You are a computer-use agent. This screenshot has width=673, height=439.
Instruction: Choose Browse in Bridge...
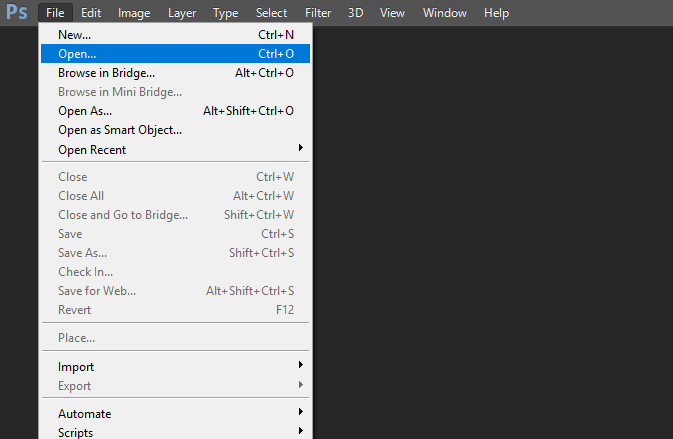176,73
